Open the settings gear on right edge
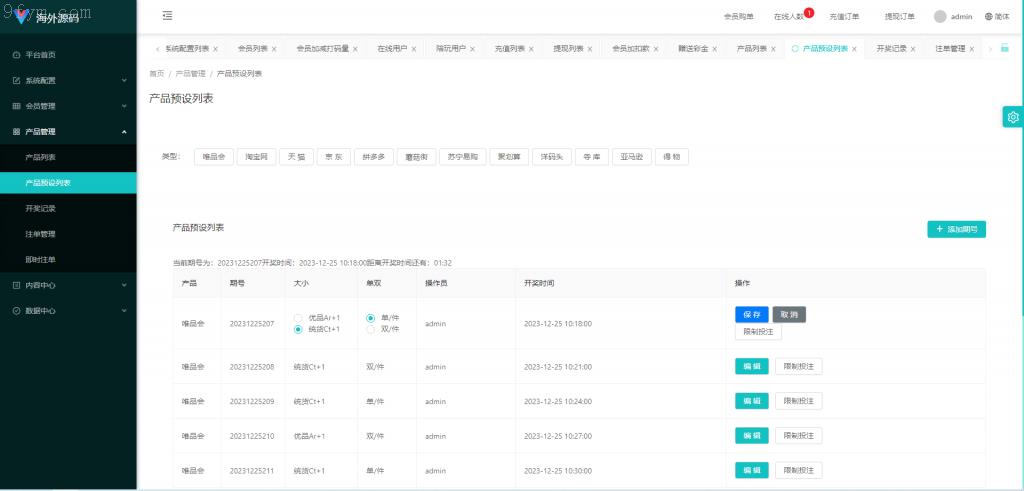 (x=1013, y=117)
